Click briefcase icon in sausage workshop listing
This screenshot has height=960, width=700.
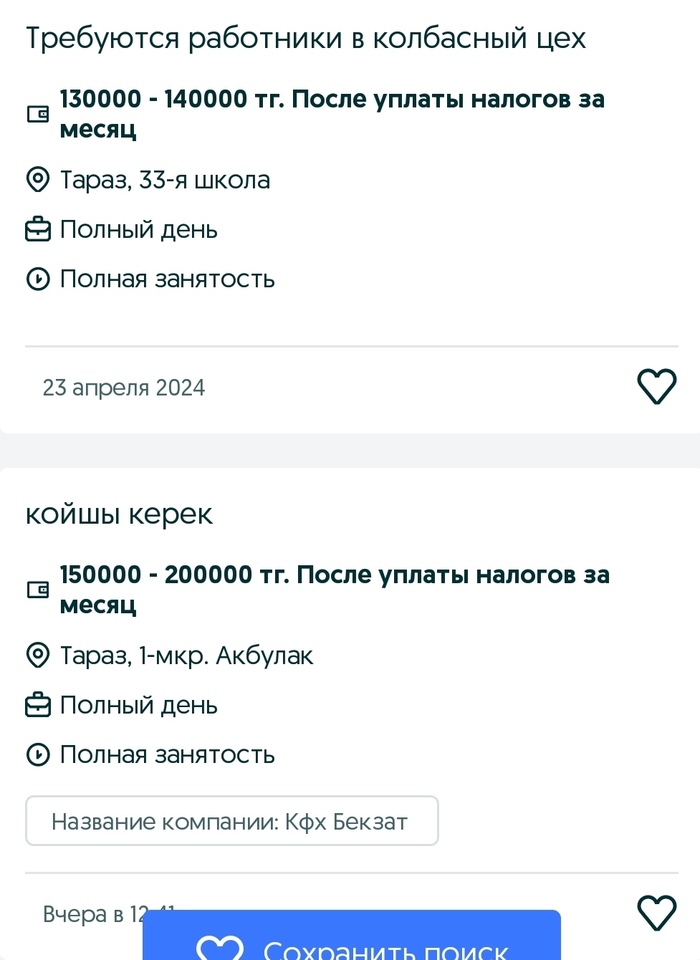pos(37,230)
